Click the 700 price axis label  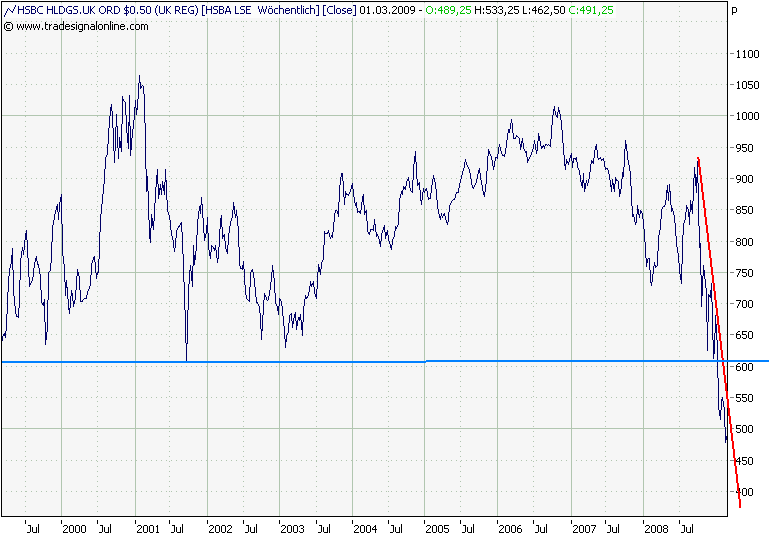[x=744, y=304]
